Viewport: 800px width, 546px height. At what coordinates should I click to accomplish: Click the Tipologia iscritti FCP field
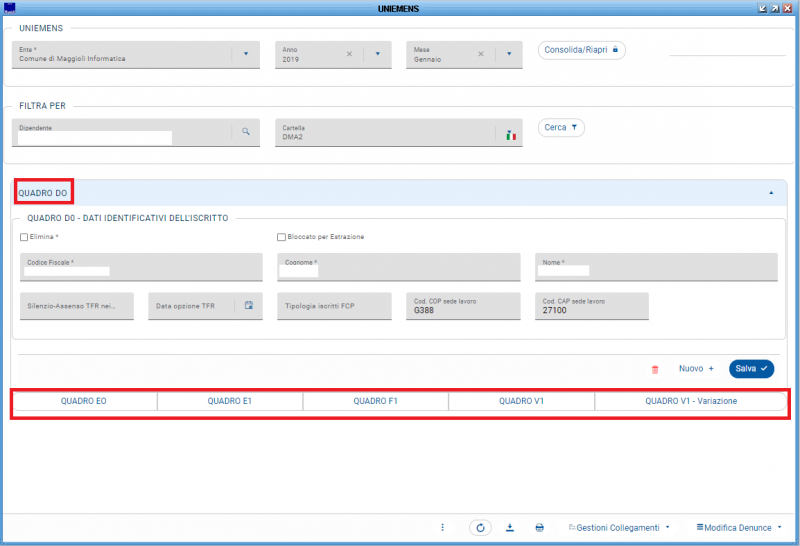(x=334, y=306)
